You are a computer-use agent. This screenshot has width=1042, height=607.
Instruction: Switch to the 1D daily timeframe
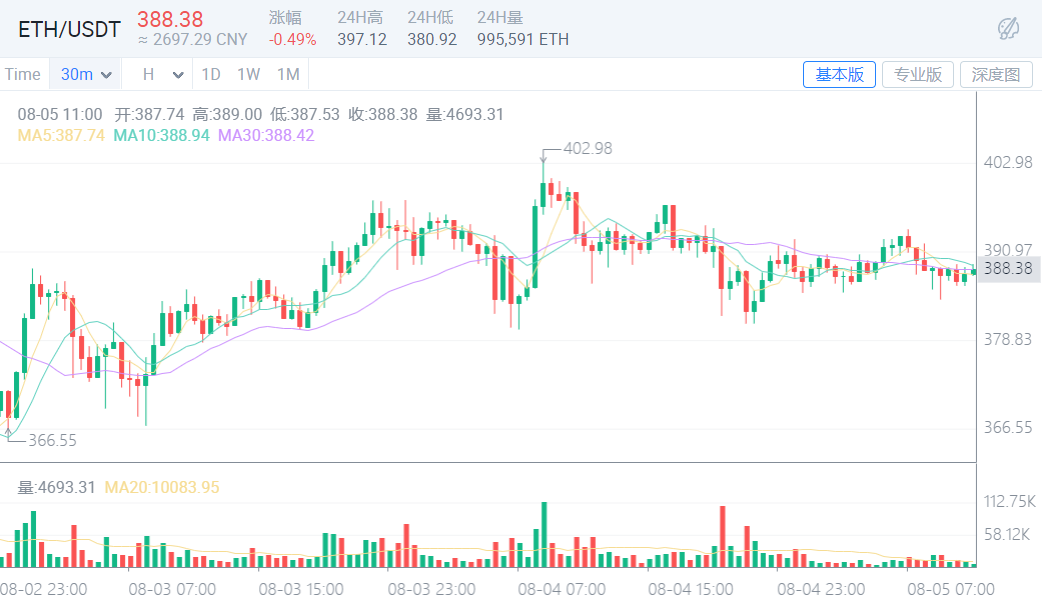click(210, 74)
